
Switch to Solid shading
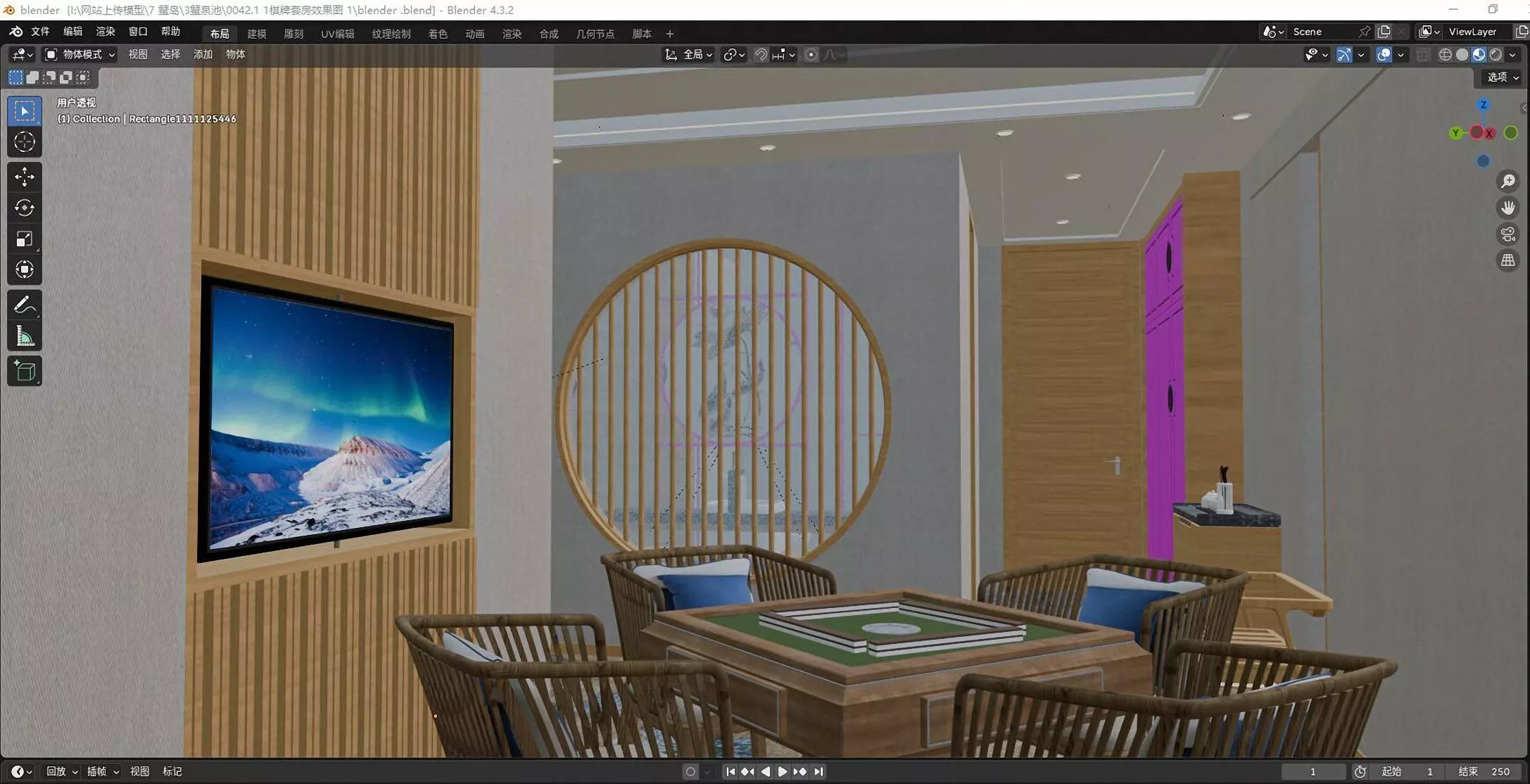coord(1462,55)
